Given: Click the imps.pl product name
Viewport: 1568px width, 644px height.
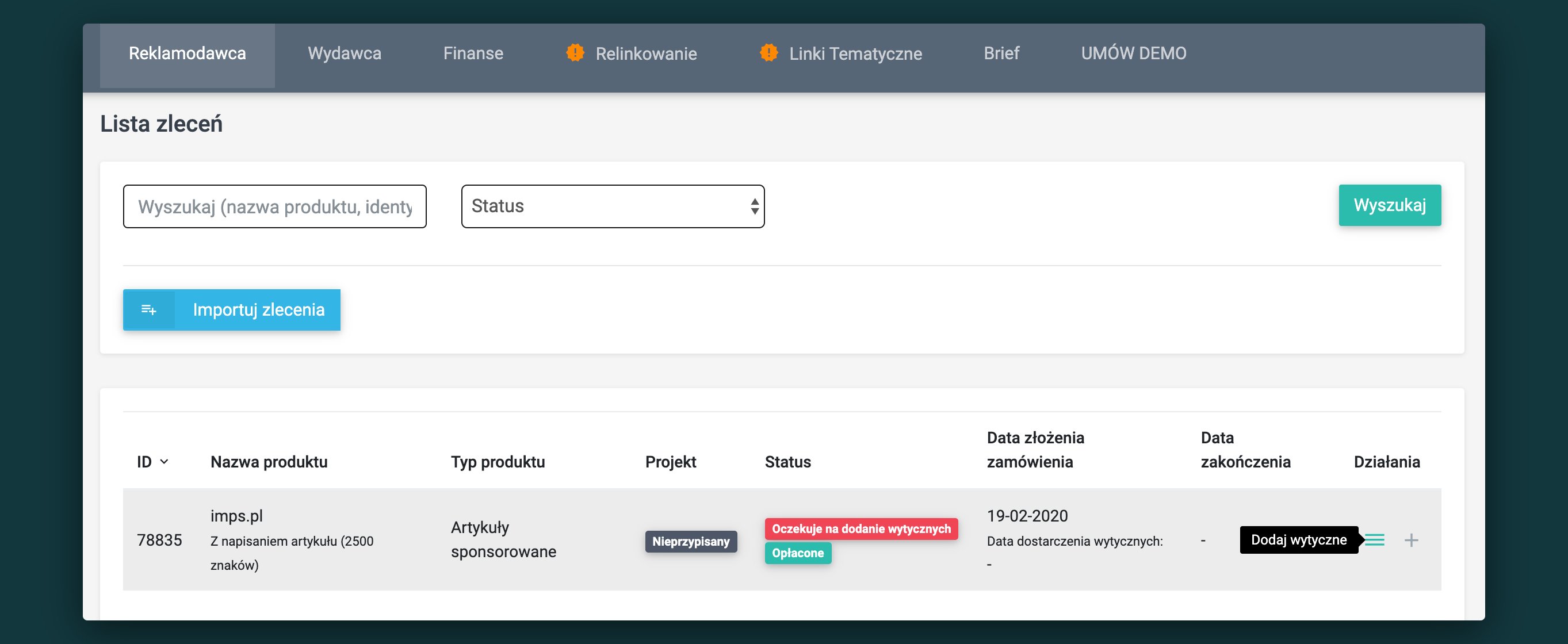Looking at the screenshot, I should pyautogui.click(x=237, y=516).
